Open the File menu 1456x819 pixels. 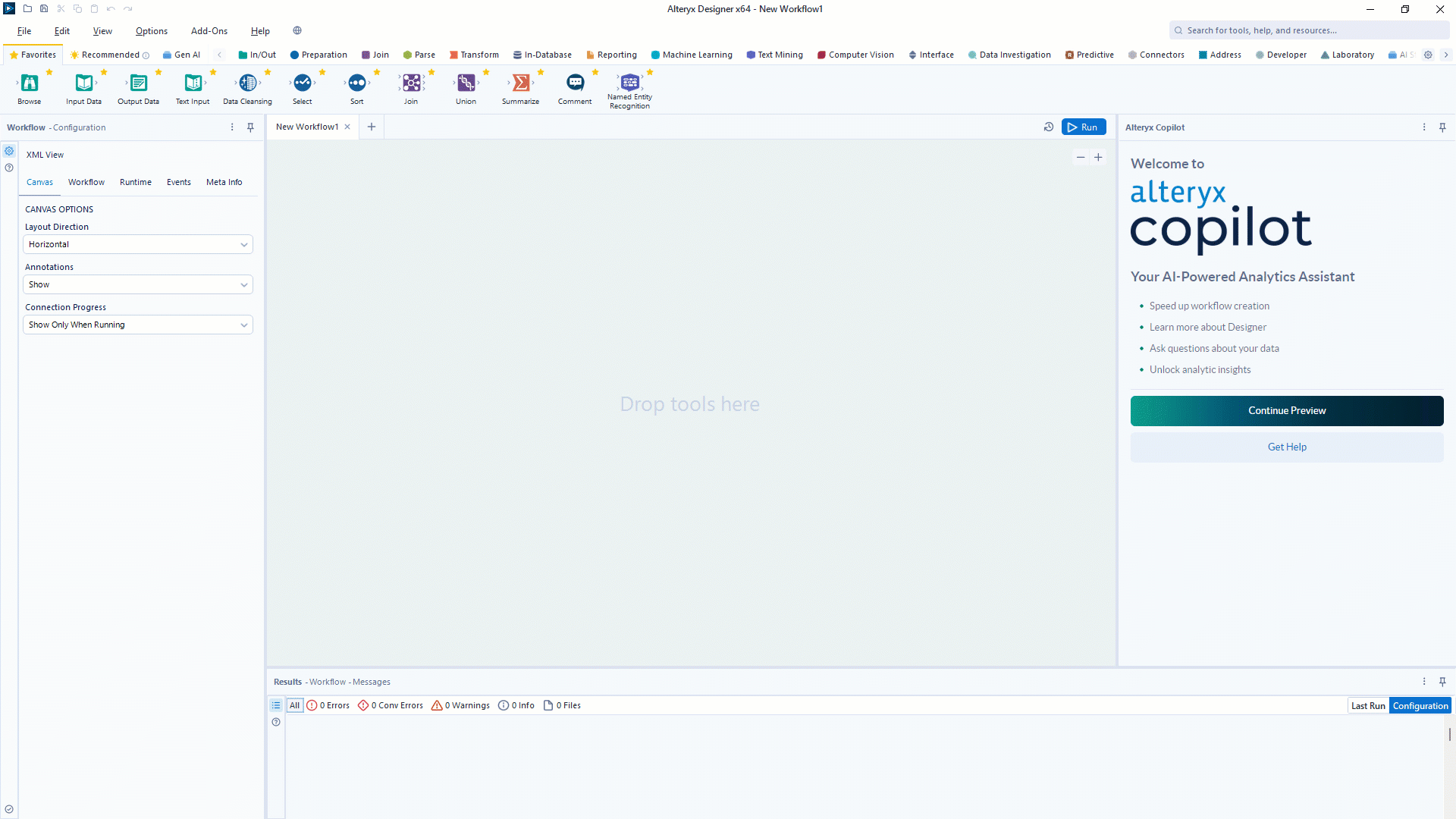pyautogui.click(x=24, y=31)
